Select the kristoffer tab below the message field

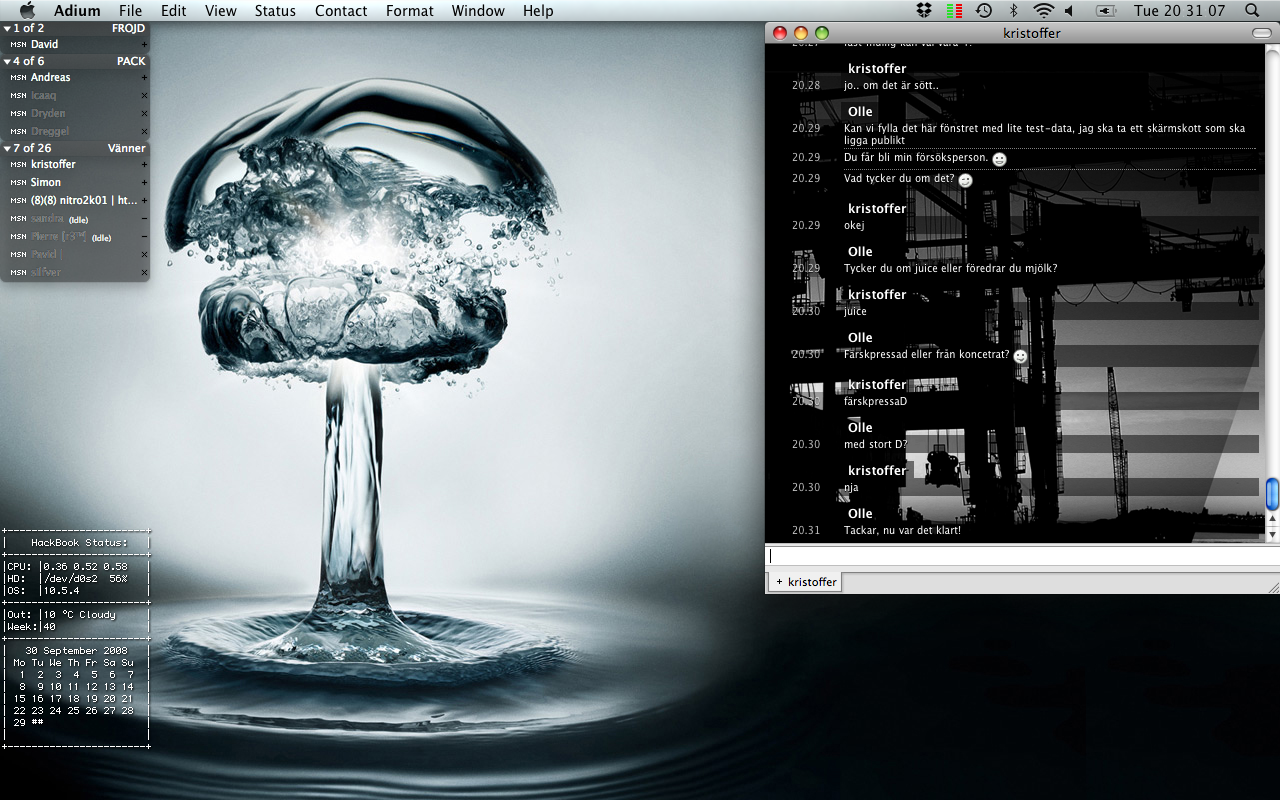[806, 582]
